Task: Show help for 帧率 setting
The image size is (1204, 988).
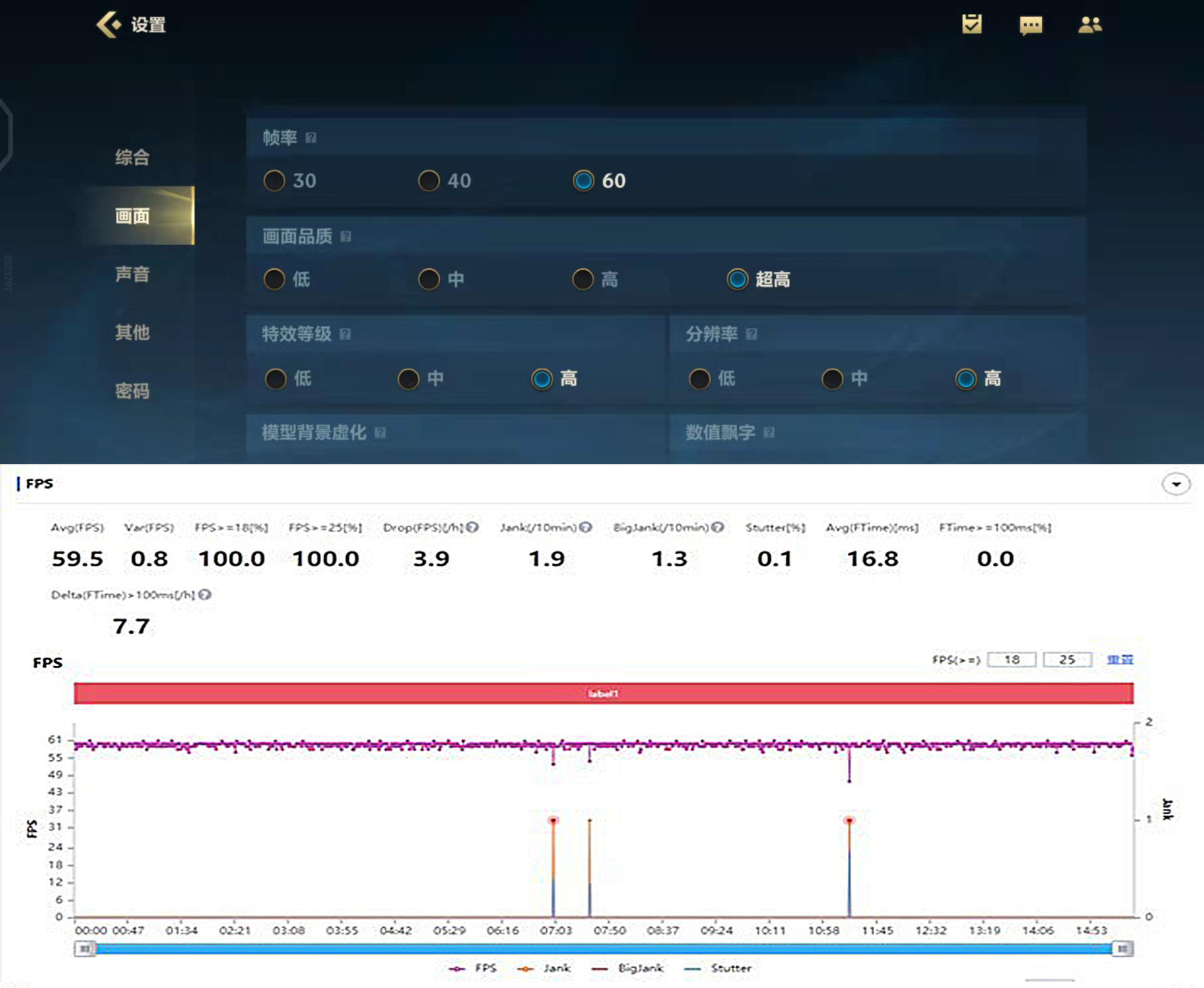Action: pos(310,138)
